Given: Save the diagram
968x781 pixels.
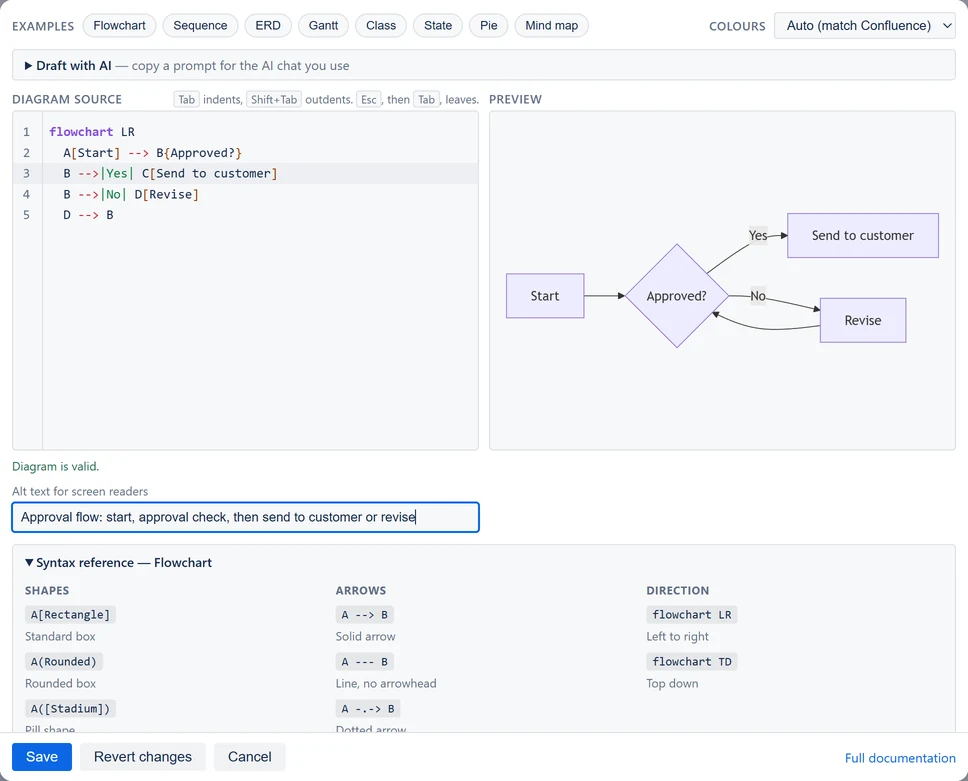Looking at the screenshot, I should (x=42, y=757).
